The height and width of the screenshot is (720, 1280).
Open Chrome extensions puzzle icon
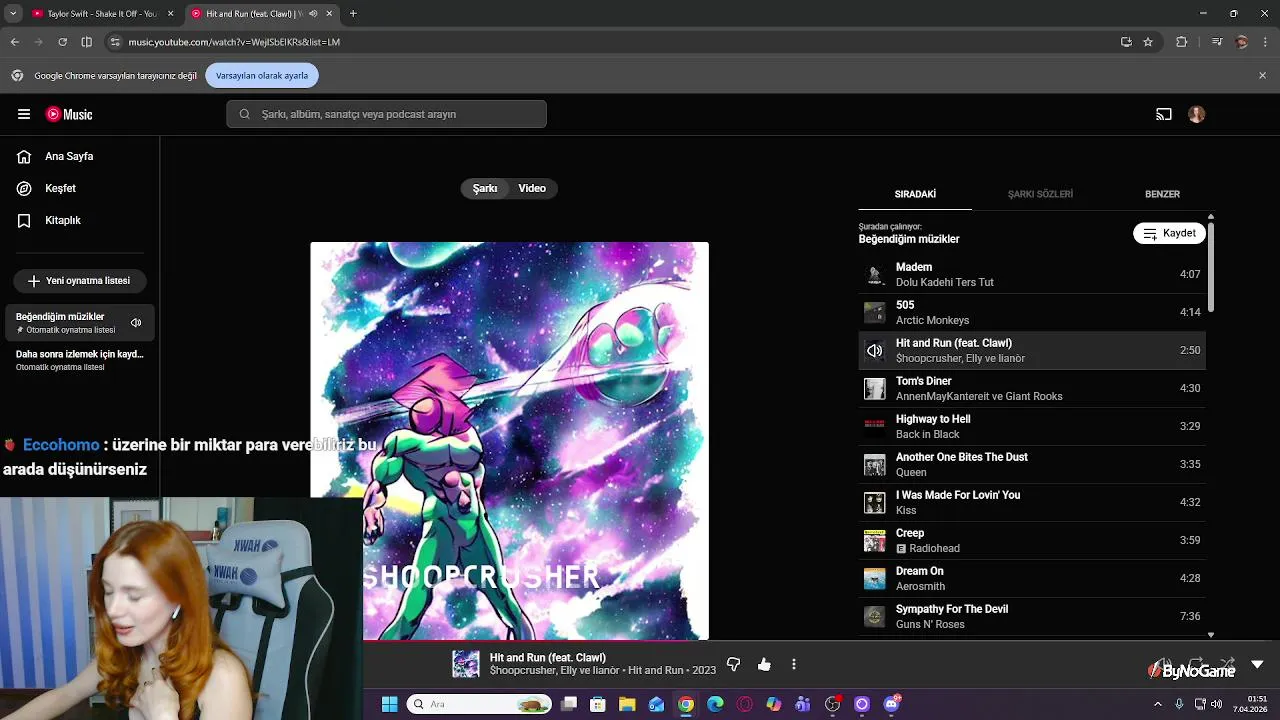pos(1181,42)
